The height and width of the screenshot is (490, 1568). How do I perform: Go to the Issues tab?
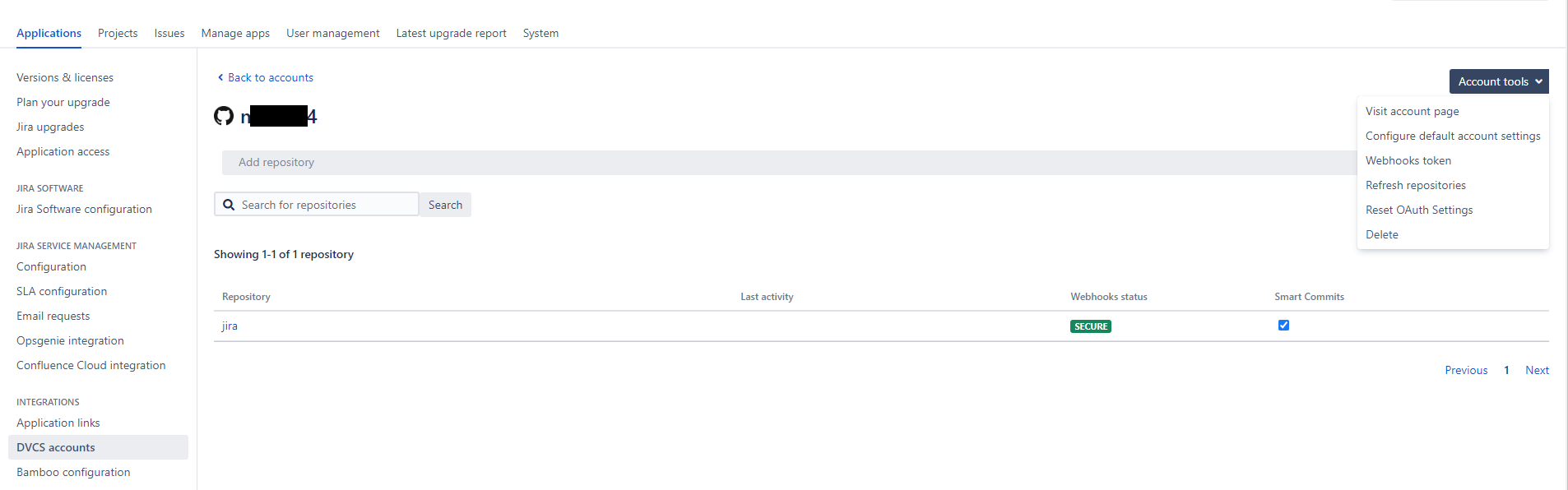tap(169, 33)
